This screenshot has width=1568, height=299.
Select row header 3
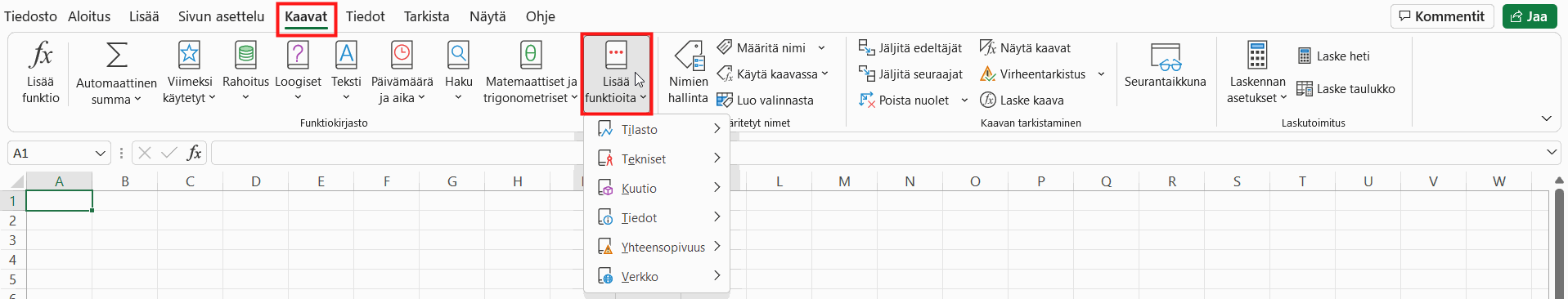12,240
